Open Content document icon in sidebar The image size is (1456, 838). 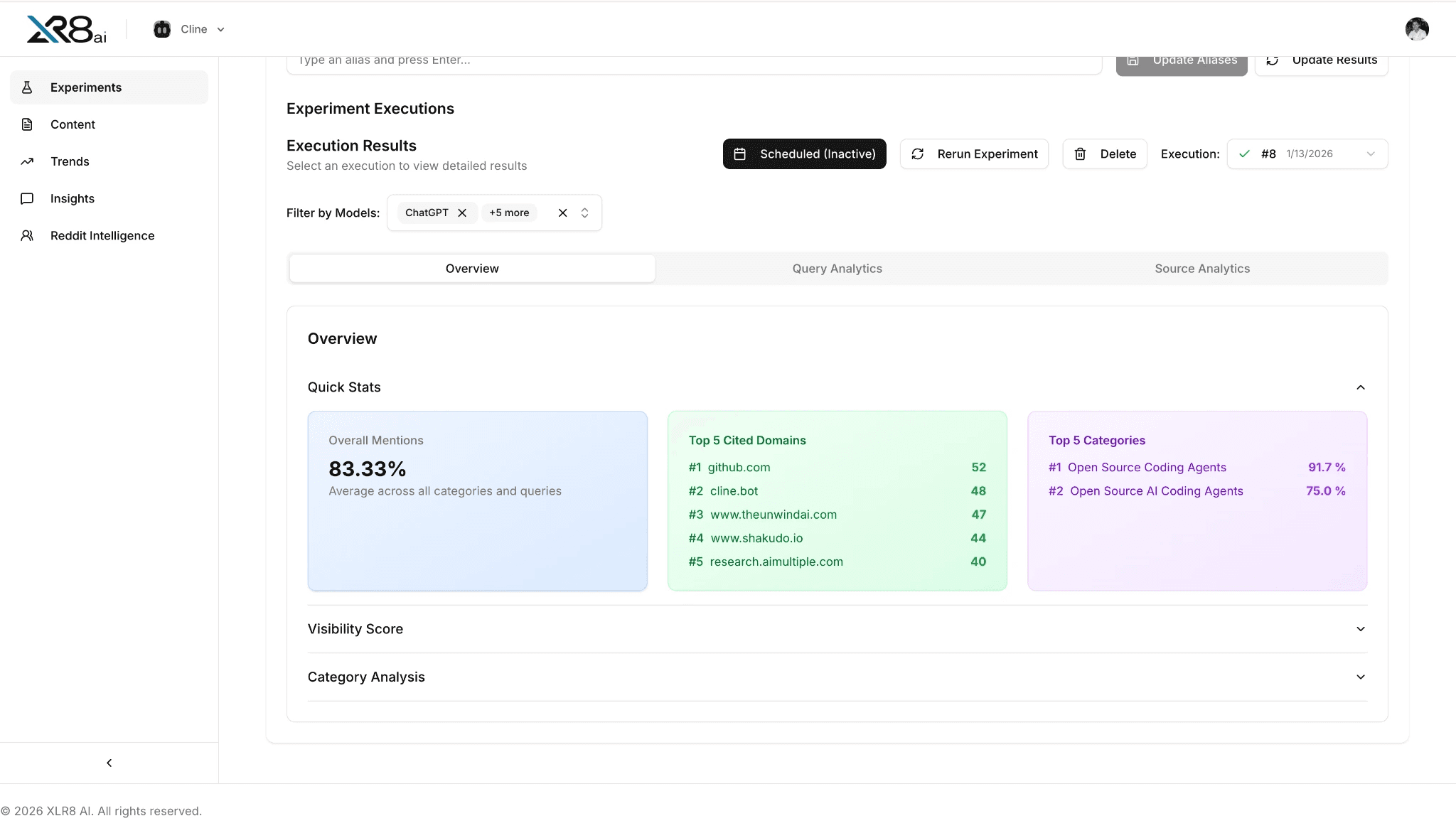[x=27, y=124]
